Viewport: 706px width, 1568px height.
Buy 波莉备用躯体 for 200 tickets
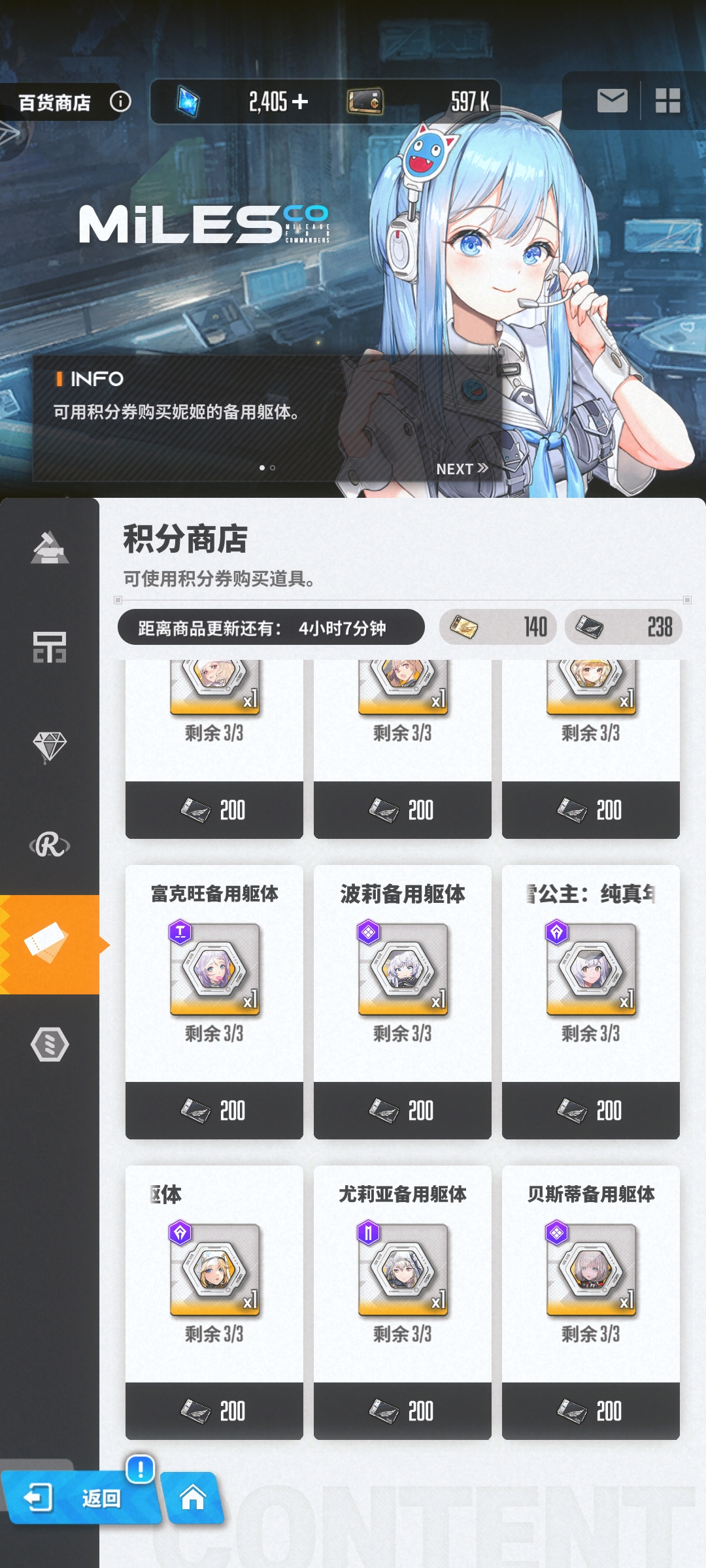click(x=403, y=1110)
